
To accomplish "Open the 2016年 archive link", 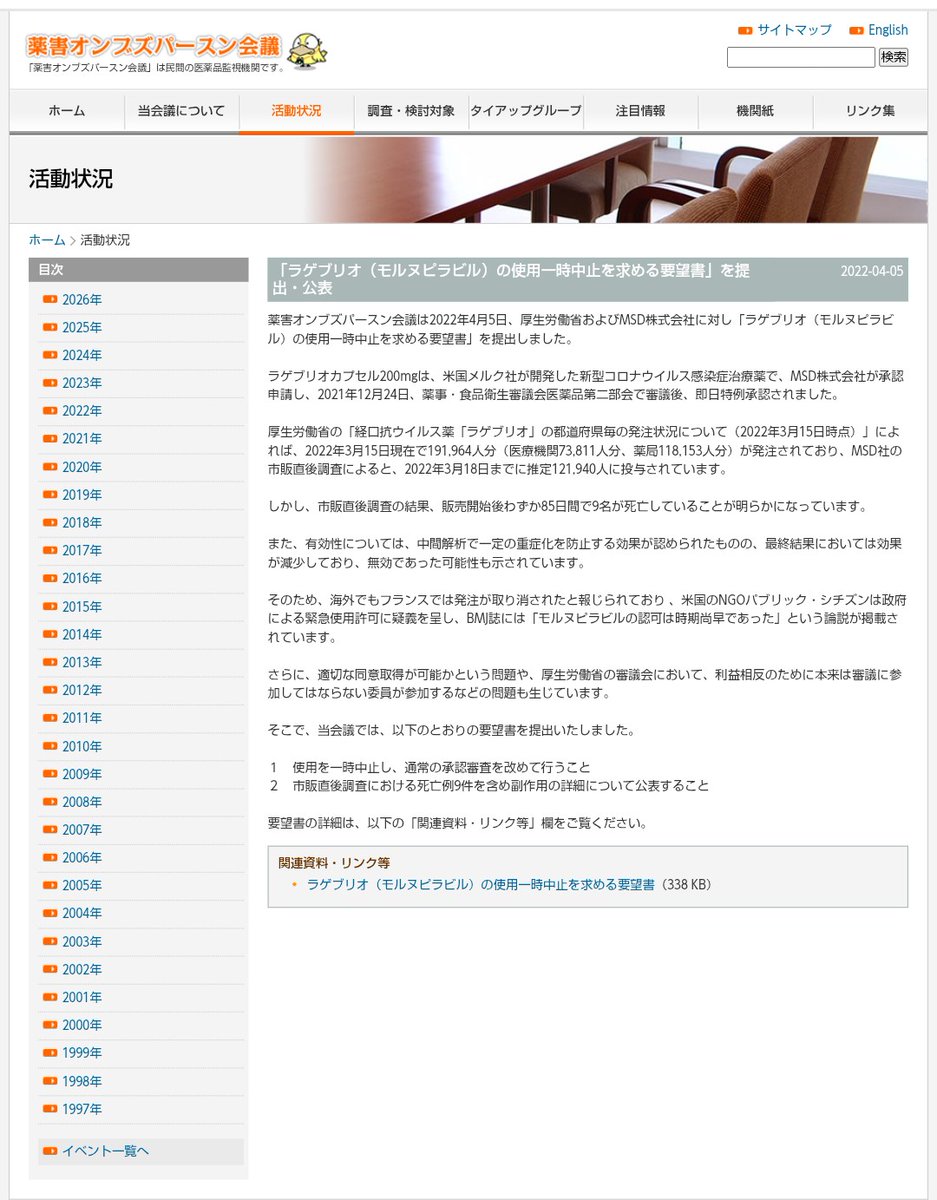I will click(82, 579).
